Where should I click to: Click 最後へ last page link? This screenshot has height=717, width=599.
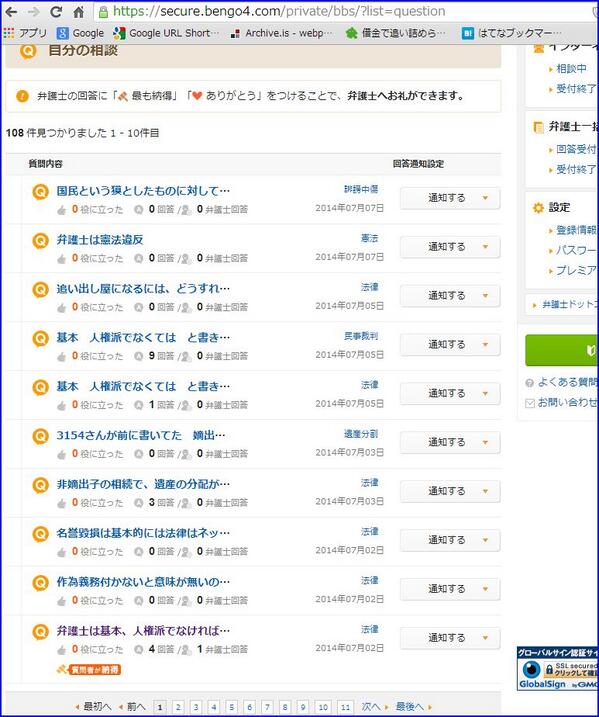pos(414,707)
